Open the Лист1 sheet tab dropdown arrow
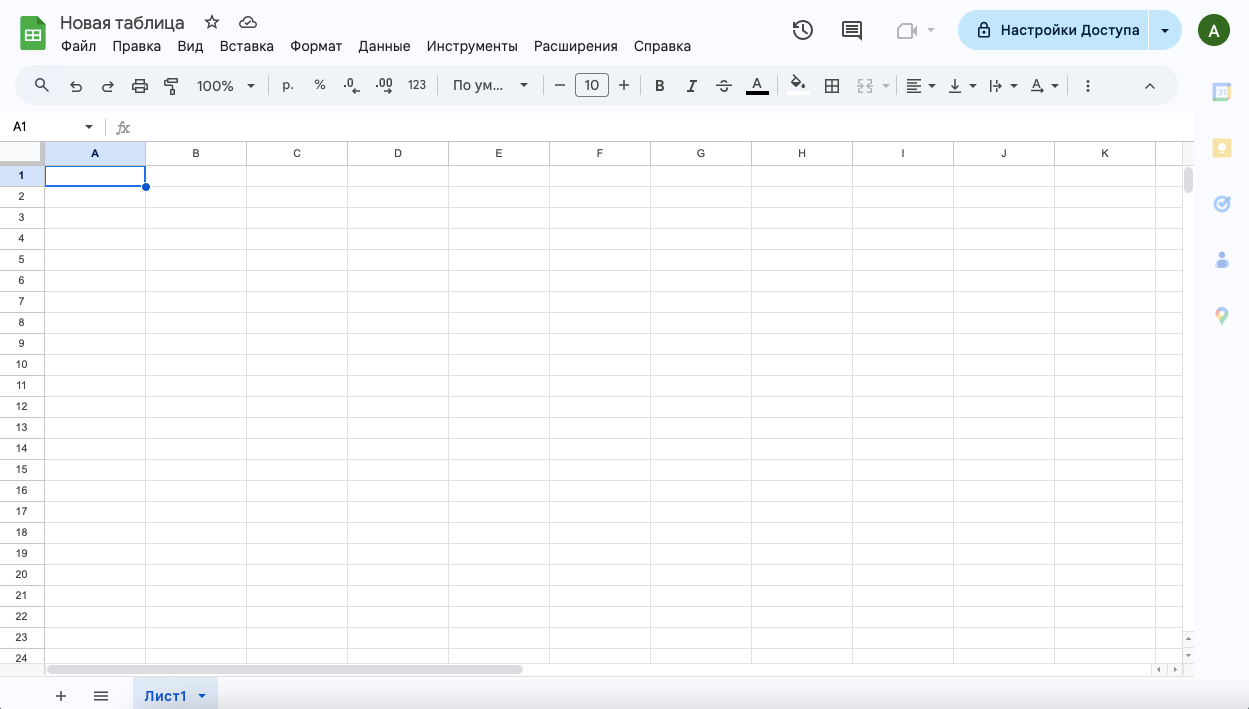1249x709 pixels. 202,696
